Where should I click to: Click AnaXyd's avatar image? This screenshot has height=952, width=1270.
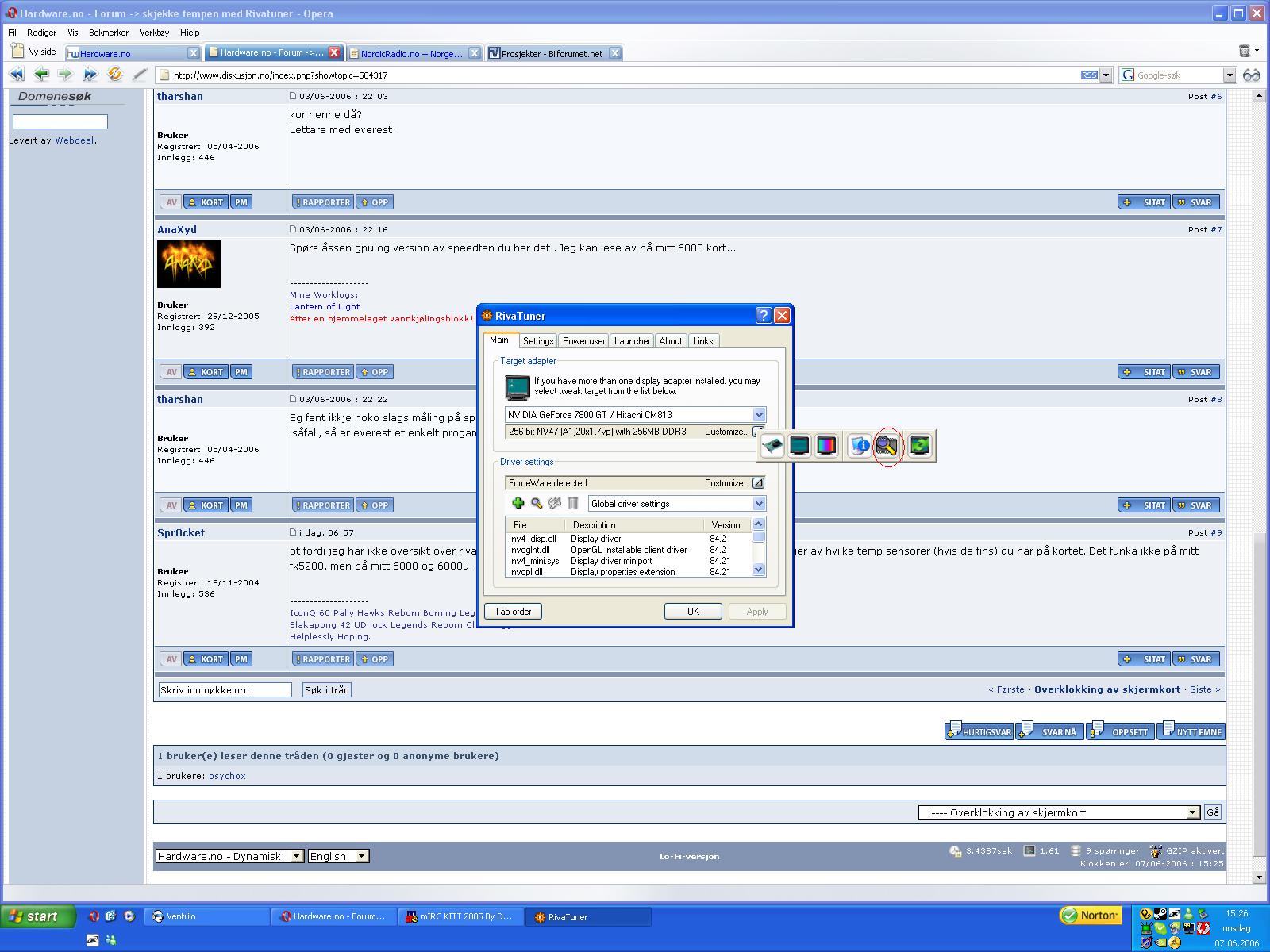click(x=189, y=264)
